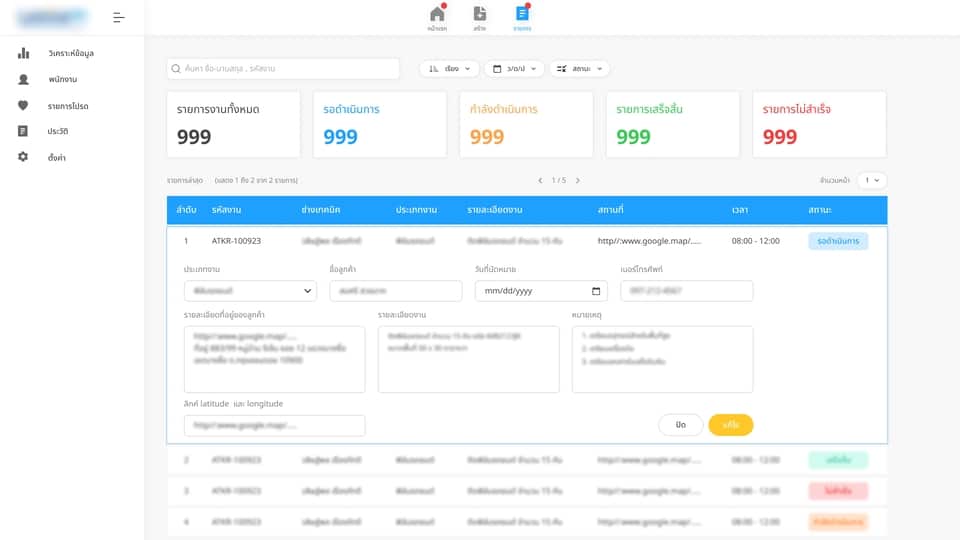Click the ช่างเทคนิค column header
This screenshot has width=960, height=540.
click(320, 210)
